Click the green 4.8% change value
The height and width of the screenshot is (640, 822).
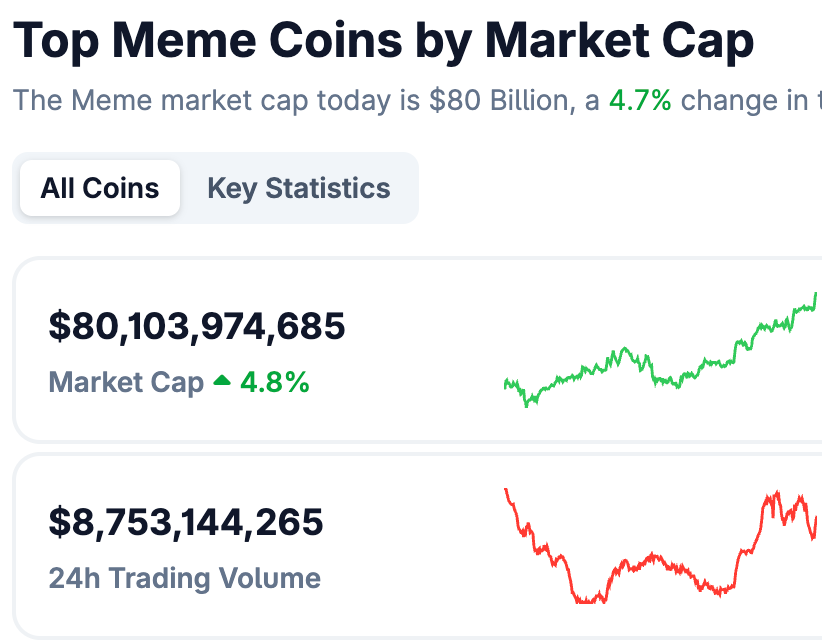(275, 382)
